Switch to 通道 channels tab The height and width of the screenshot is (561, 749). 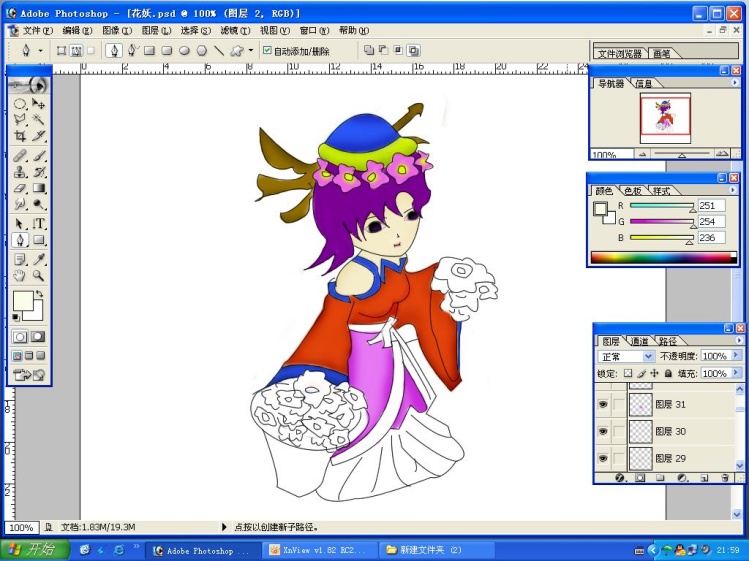point(639,341)
